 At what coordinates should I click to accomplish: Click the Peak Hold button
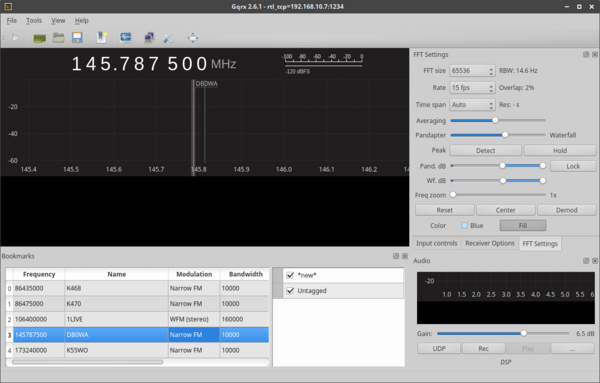(x=560, y=150)
